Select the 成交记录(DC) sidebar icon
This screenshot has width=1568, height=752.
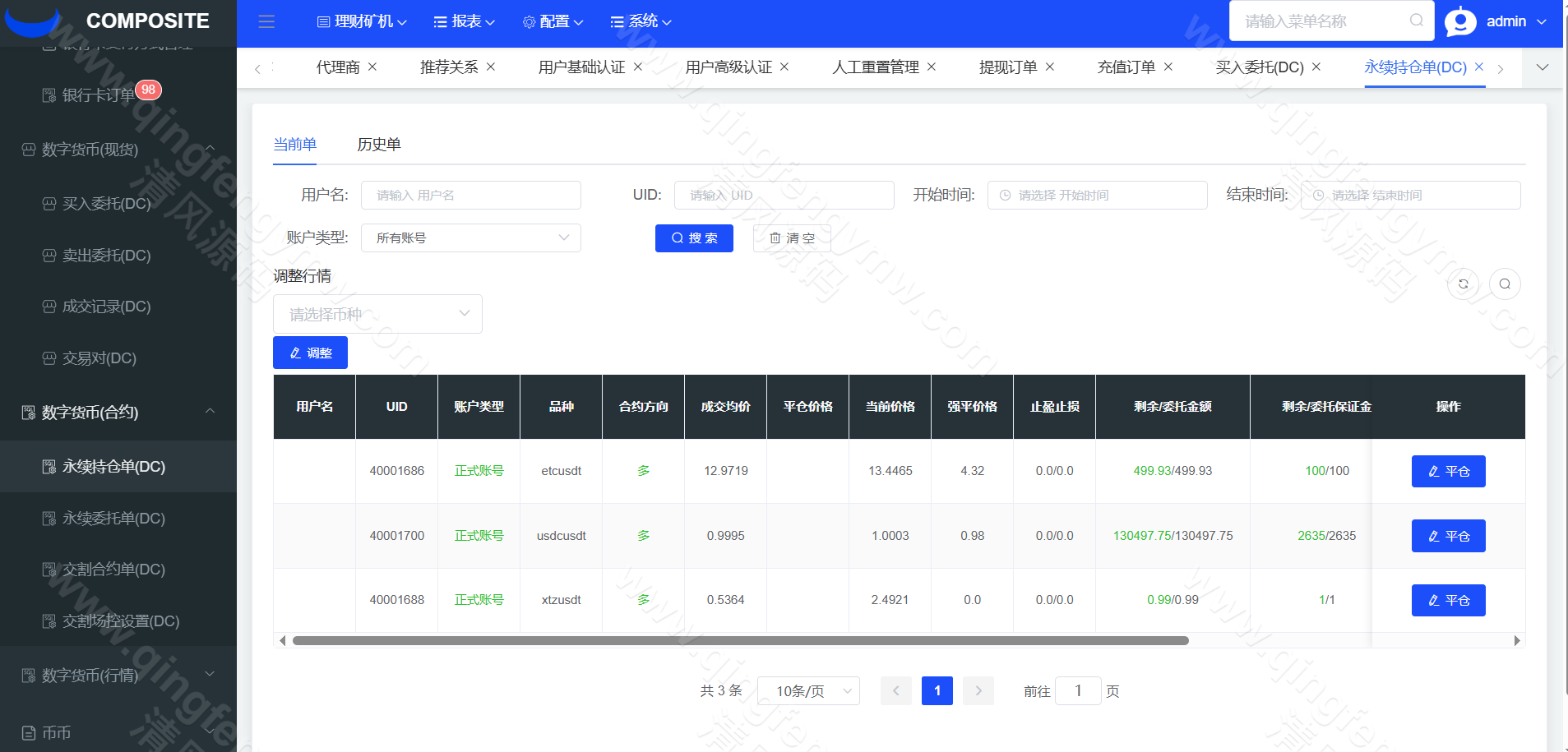[x=49, y=307]
